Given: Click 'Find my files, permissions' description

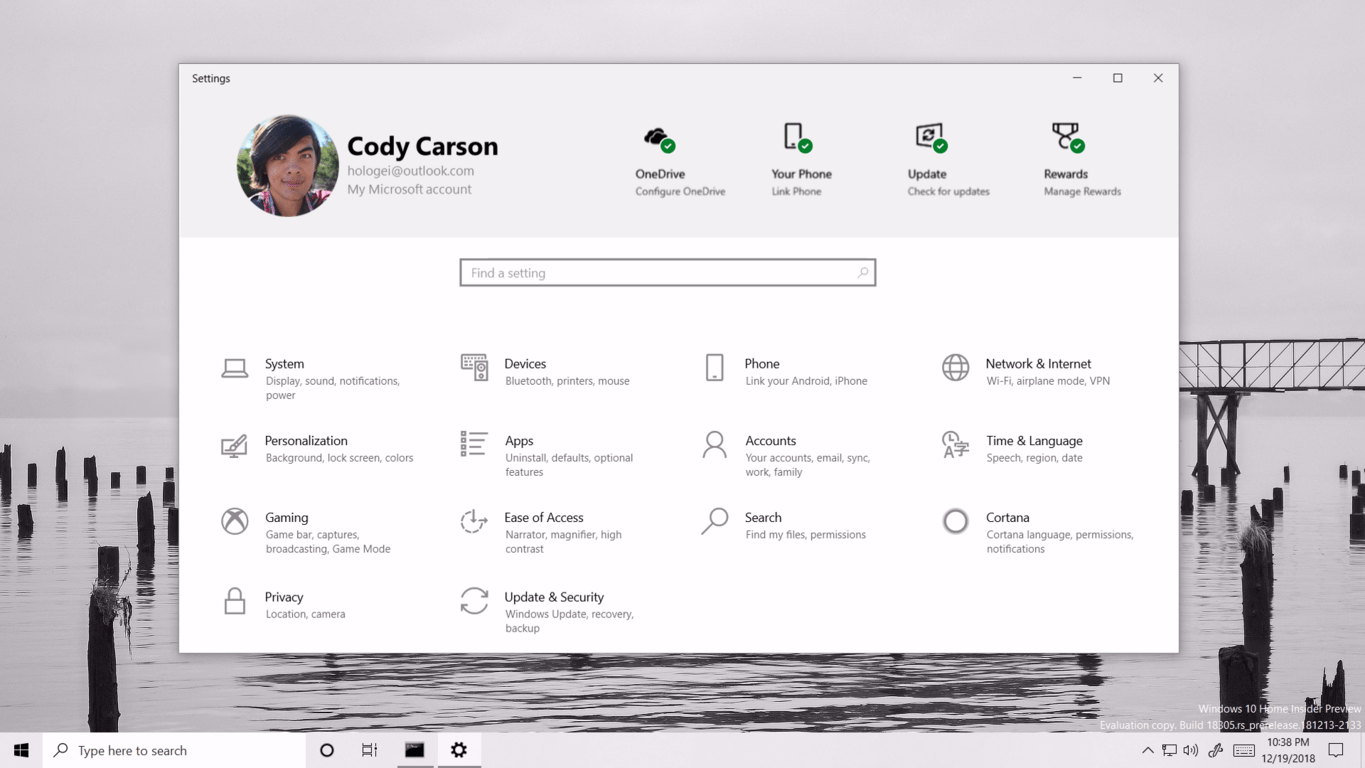Looking at the screenshot, I should 805,535.
